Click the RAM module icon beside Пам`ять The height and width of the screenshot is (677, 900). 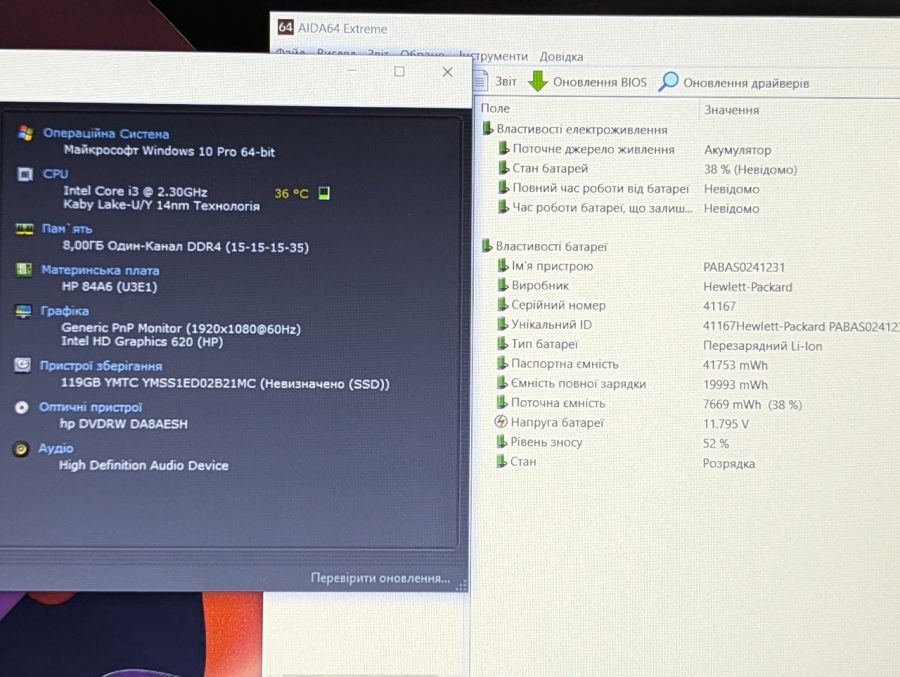tap(24, 229)
